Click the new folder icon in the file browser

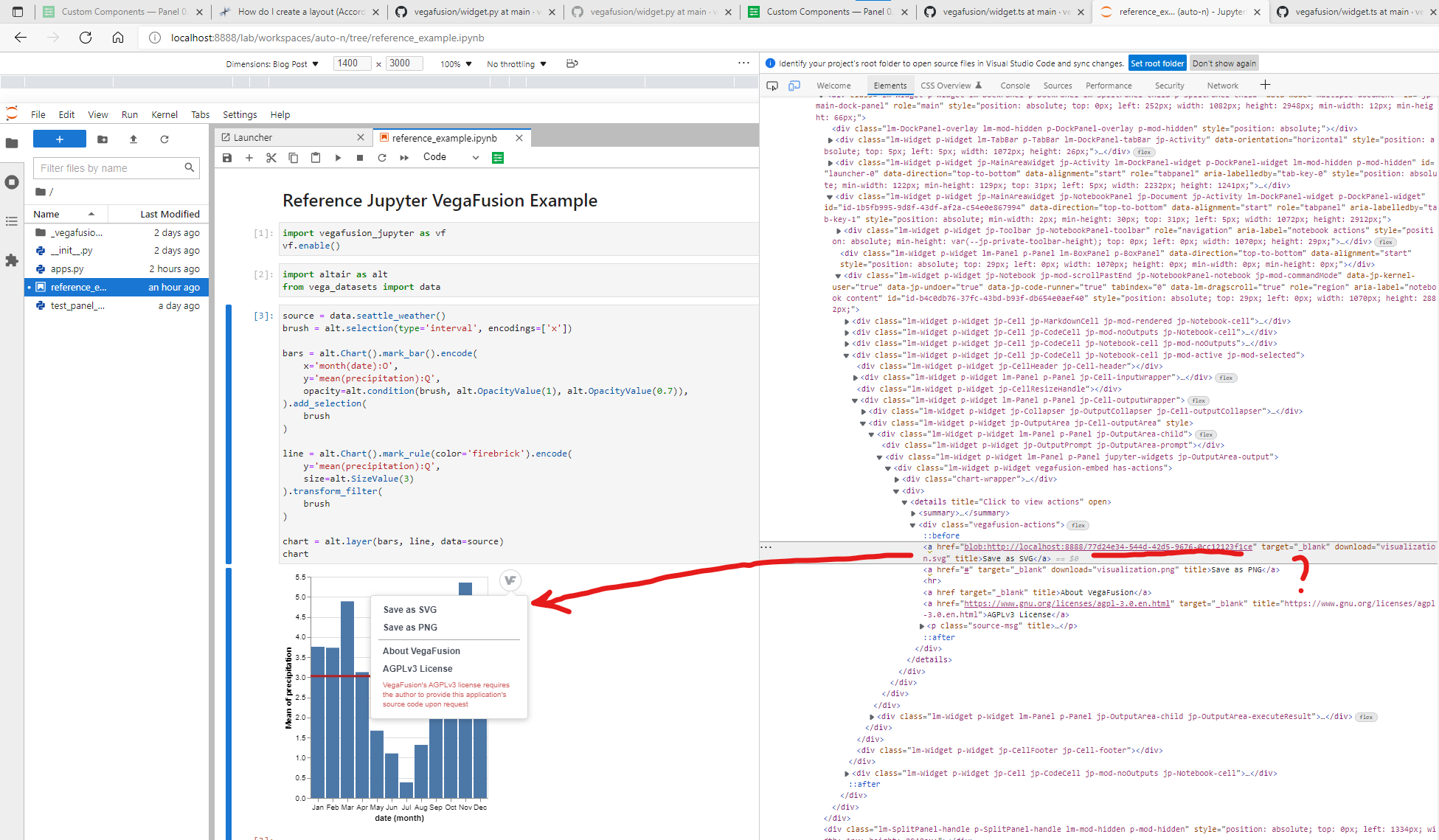click(x=103, y=139)
